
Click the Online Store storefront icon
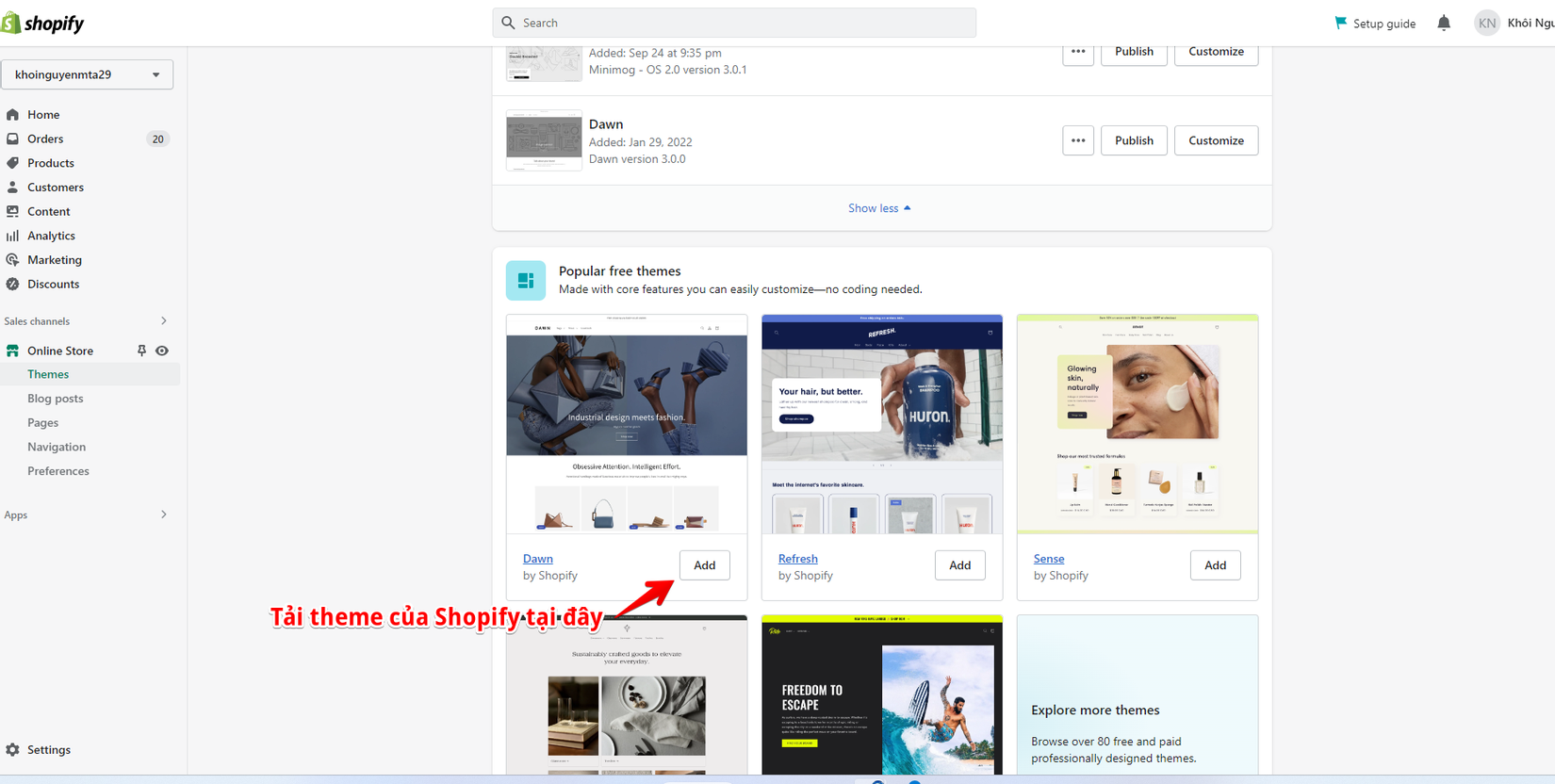coord(12,351)
